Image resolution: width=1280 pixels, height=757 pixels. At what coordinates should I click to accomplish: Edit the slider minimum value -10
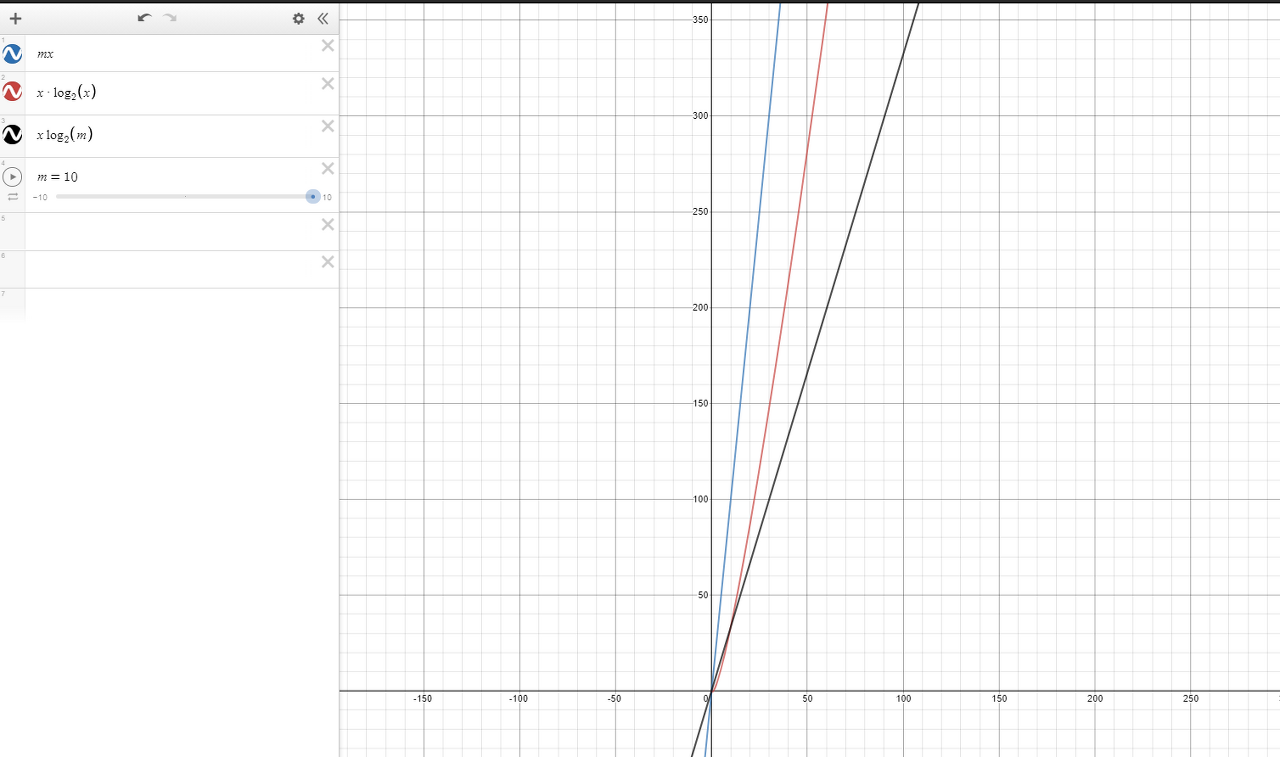[40, 197]
